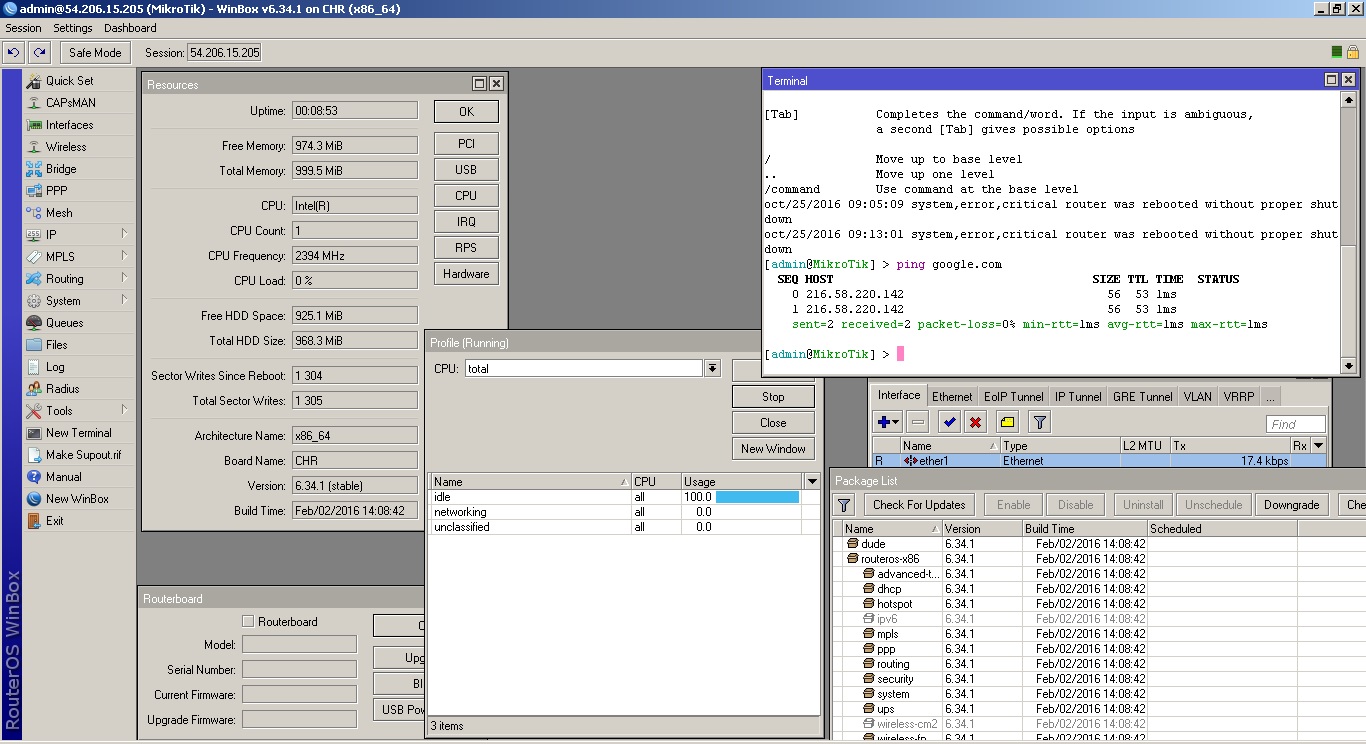The image size is (1366, 744).
Task: Switch to the Ethernet tab
Action: pos(951,395)
